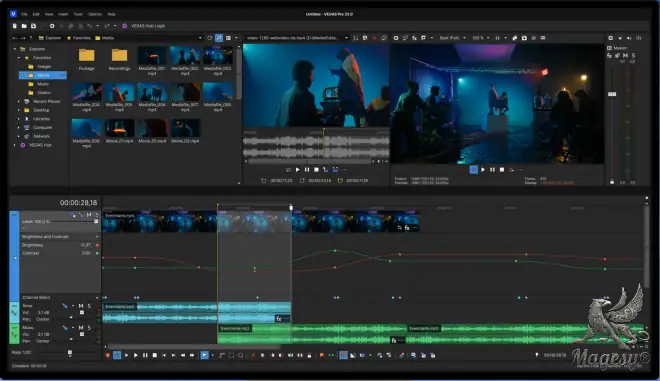The height and width of the screenshot is (381, 660).
Task: Expand the VEGAS Hub tree node
Action: [15, 145]
